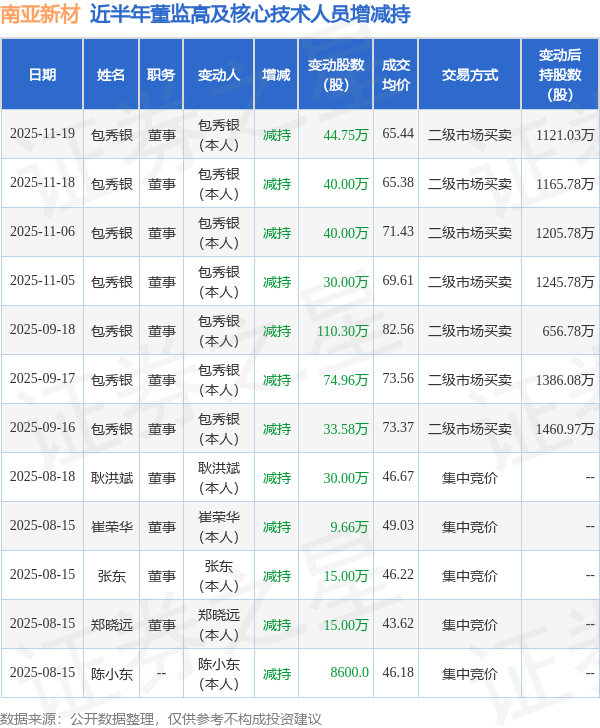This screenshot has height=728, width=600.
Task: Click the 交易方式 column header
Action: click(470, 74)
